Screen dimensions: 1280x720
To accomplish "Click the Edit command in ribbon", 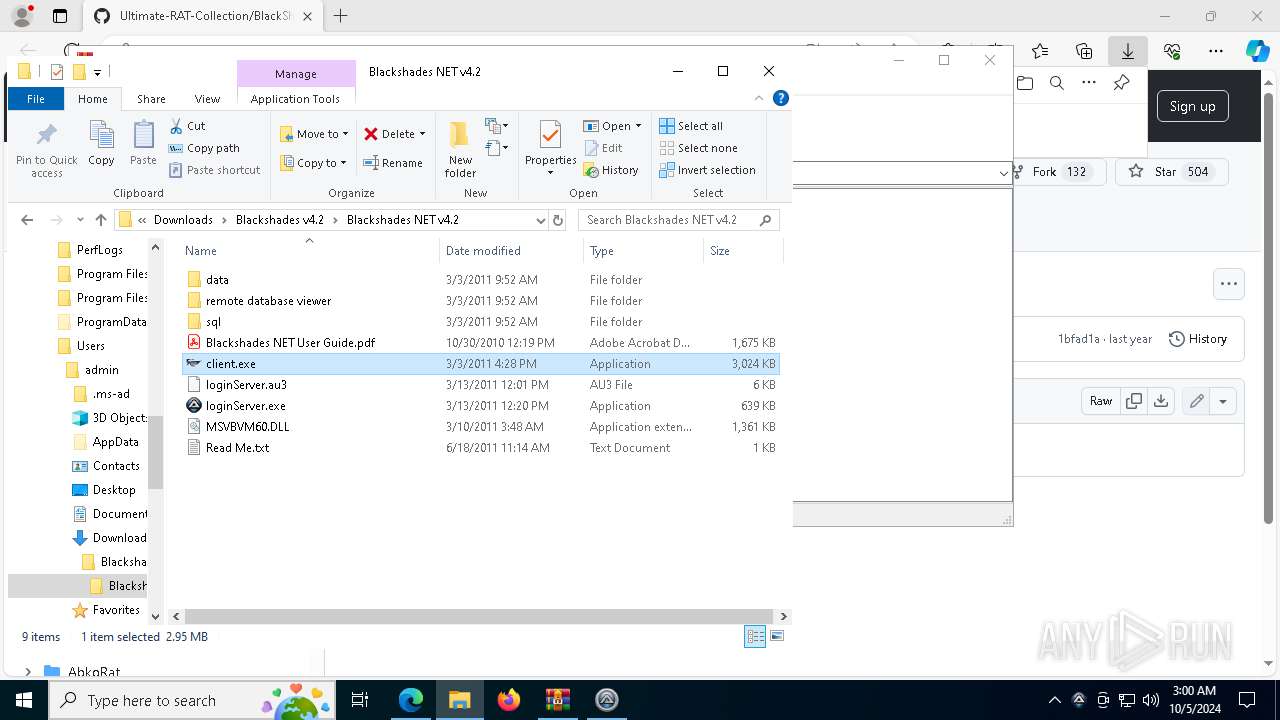I will tap(603, 148).
